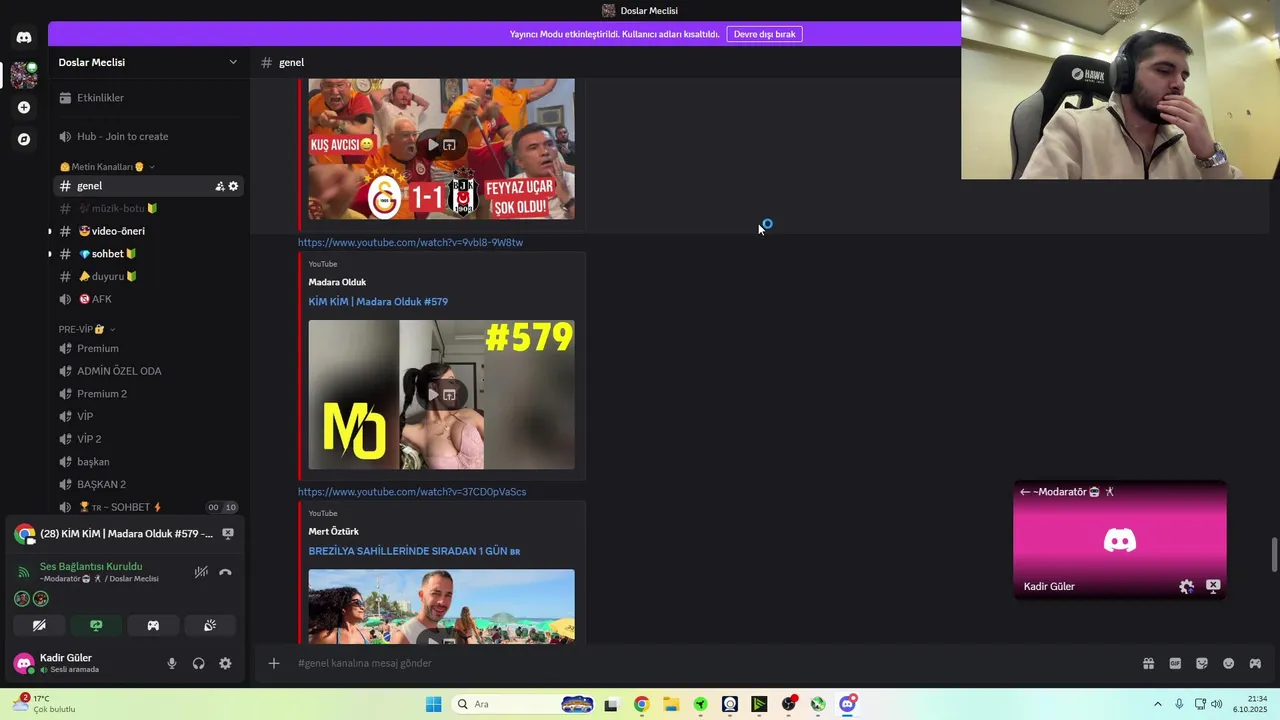Viewport: 1280px width, 720px height.
Task: Mute microphone next to Kadir Güler
Action: [172, 663]
